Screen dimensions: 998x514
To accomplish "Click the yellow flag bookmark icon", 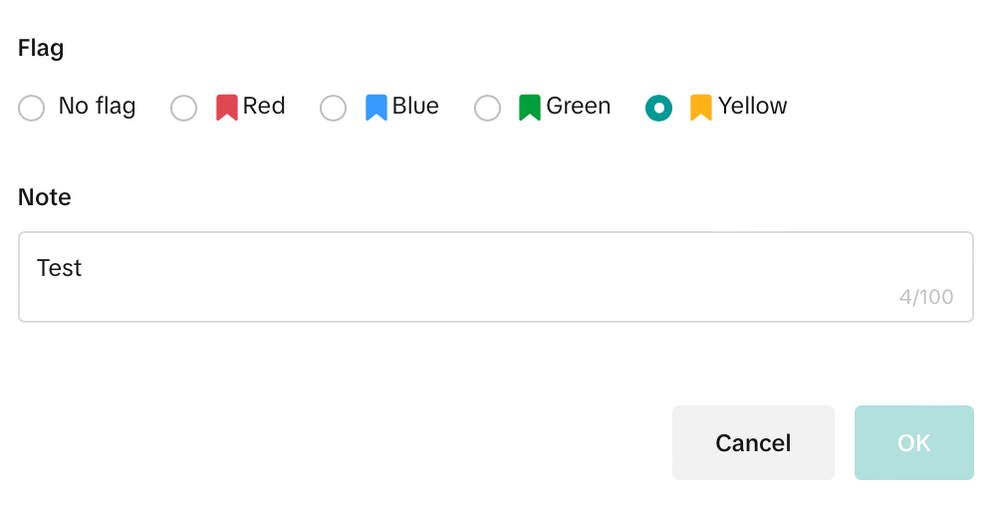I will click(x=701, y=107).
